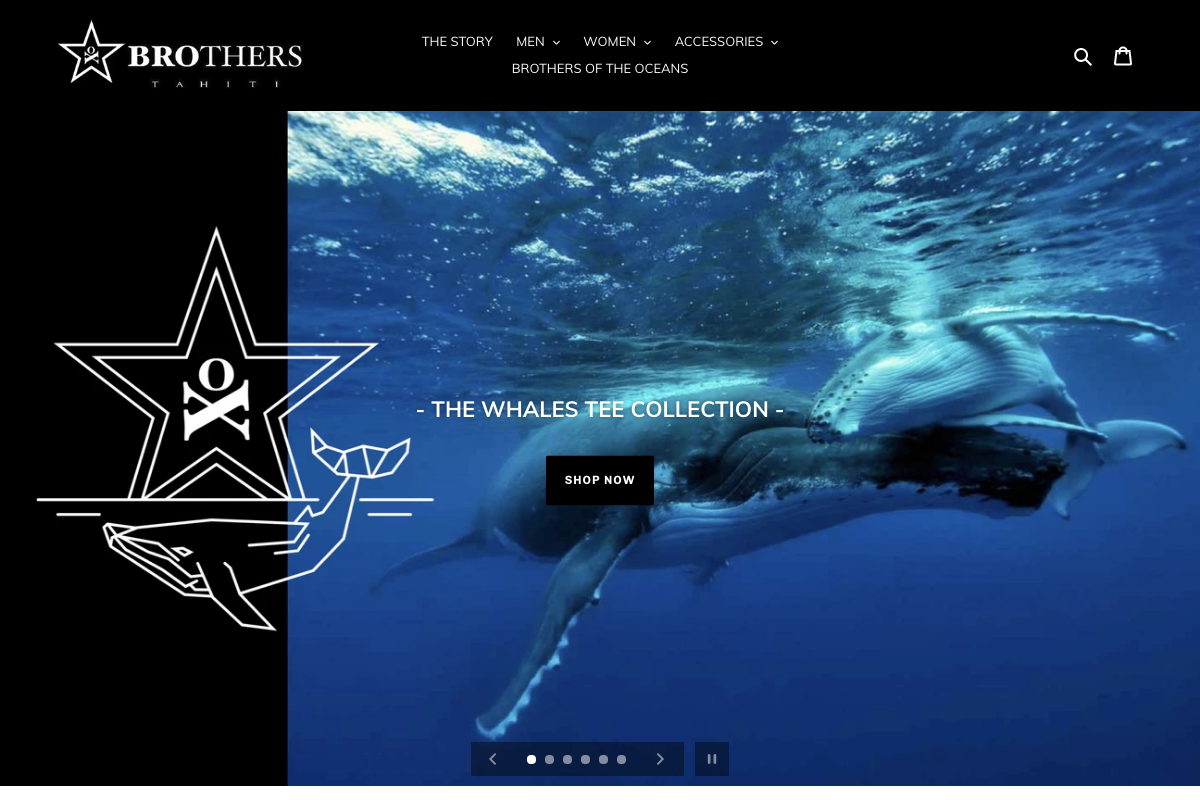Image resolution: width=1200 pixels, height=800 pixels.
Task: Jump to the sixth slide dot
Action: click(621, 759)
